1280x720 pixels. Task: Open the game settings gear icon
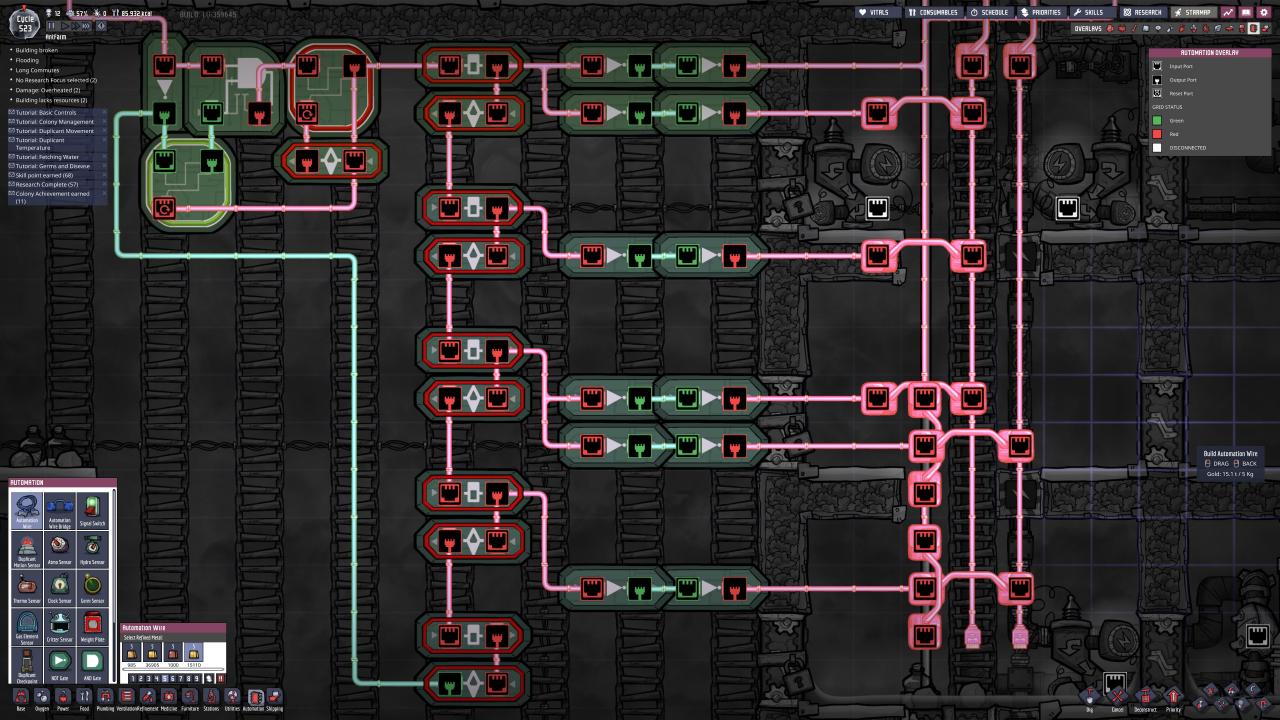[1264, 12]
